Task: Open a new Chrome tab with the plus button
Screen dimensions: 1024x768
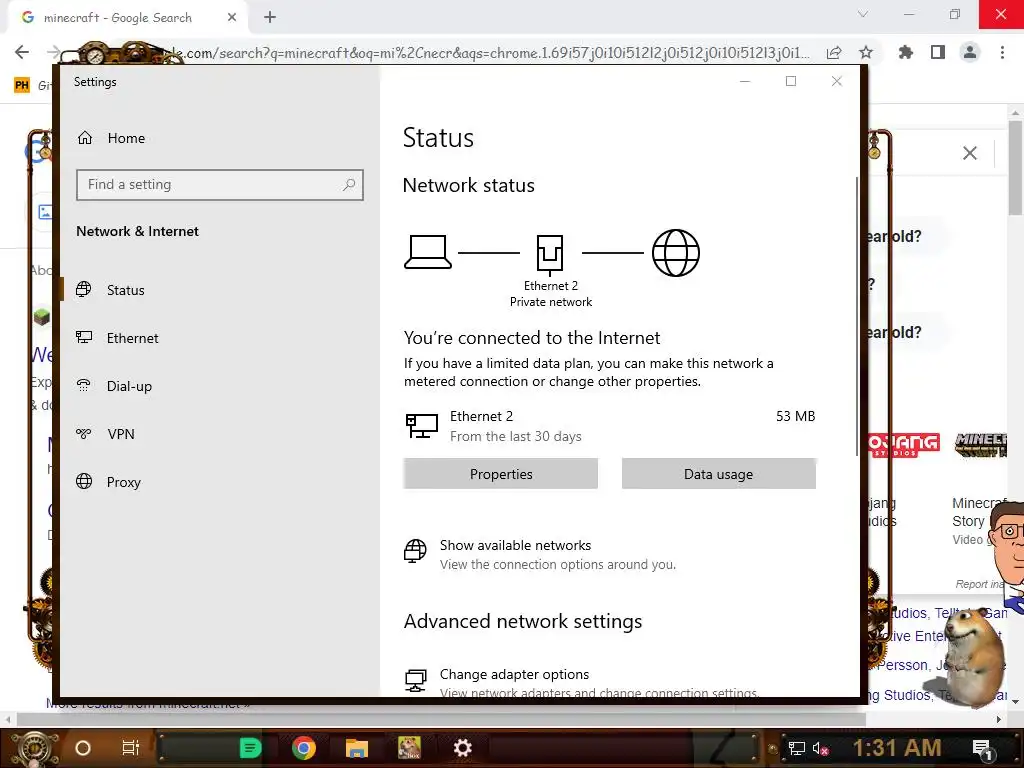Action: coord(270,18)
